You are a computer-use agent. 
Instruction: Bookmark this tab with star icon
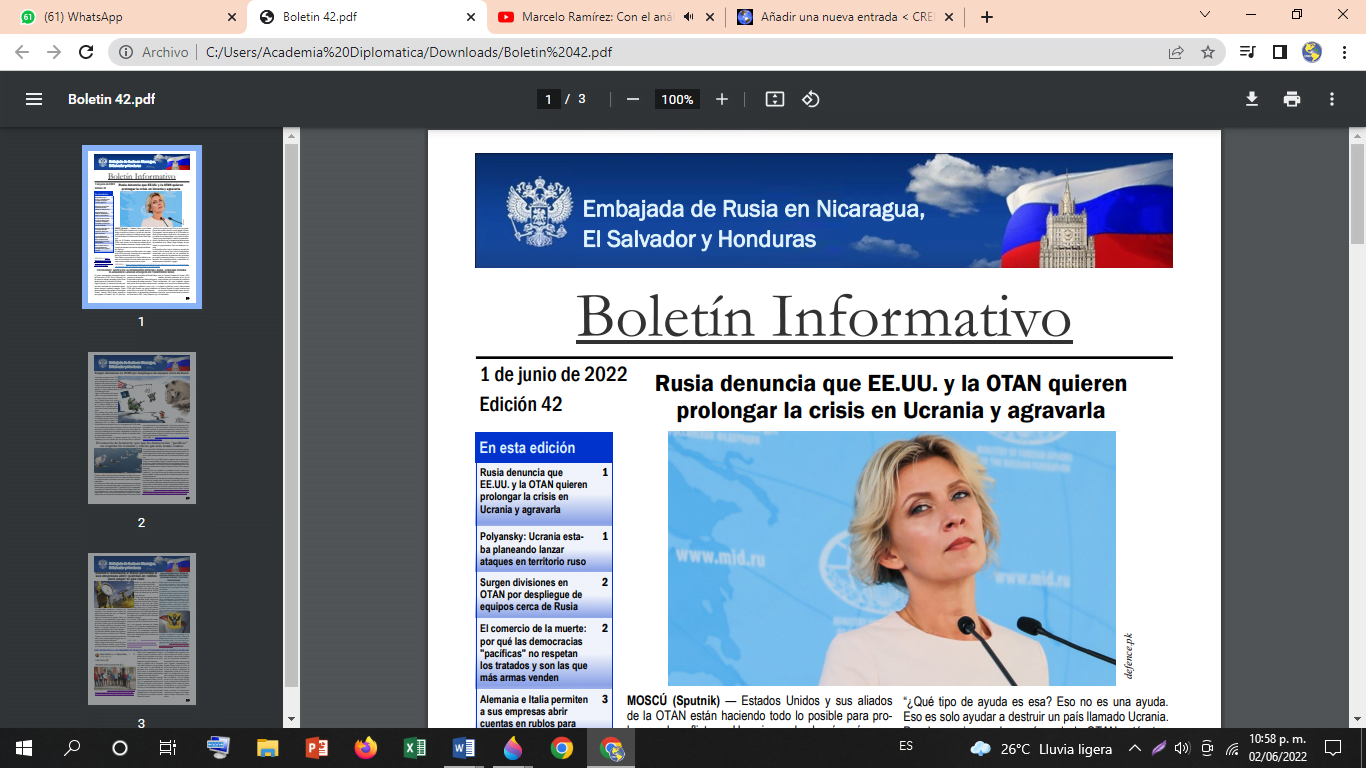1208,52
